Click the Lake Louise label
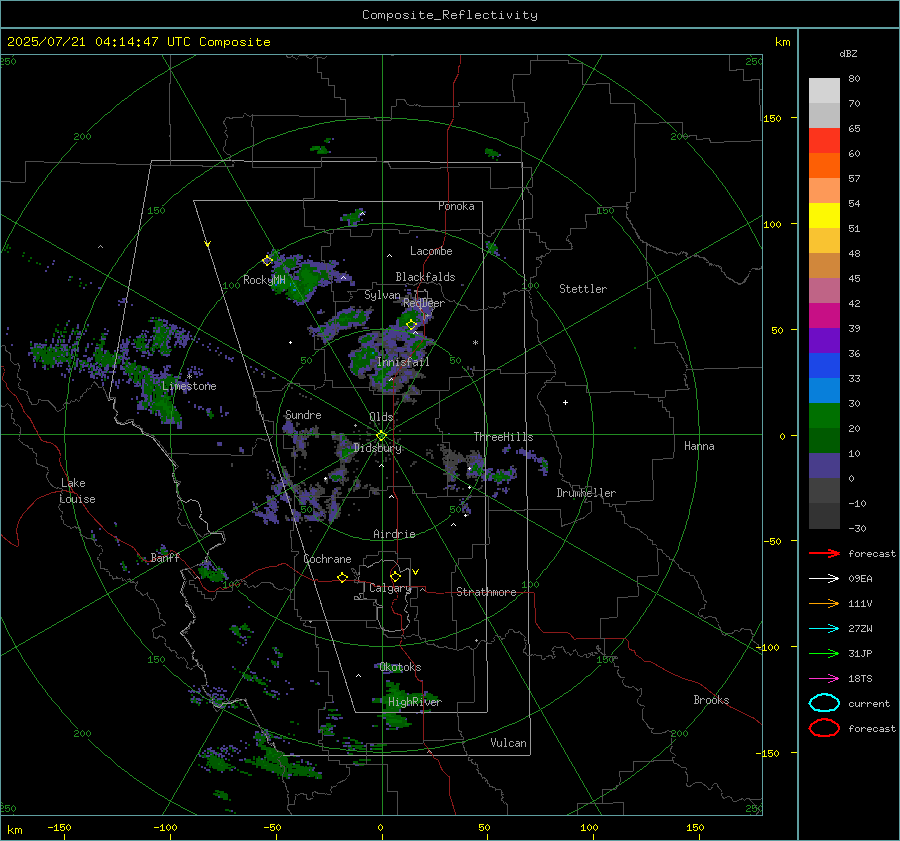The height and width of the screenshot is (841, 900). [77, 491]
